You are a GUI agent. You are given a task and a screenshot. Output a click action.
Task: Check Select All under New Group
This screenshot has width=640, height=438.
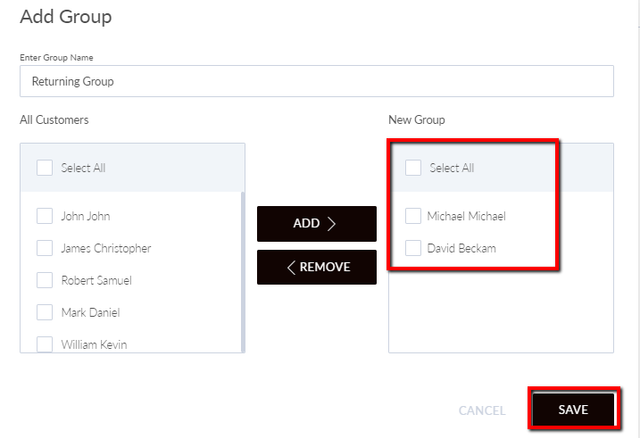pyautogui.click(x=413, y=168)
